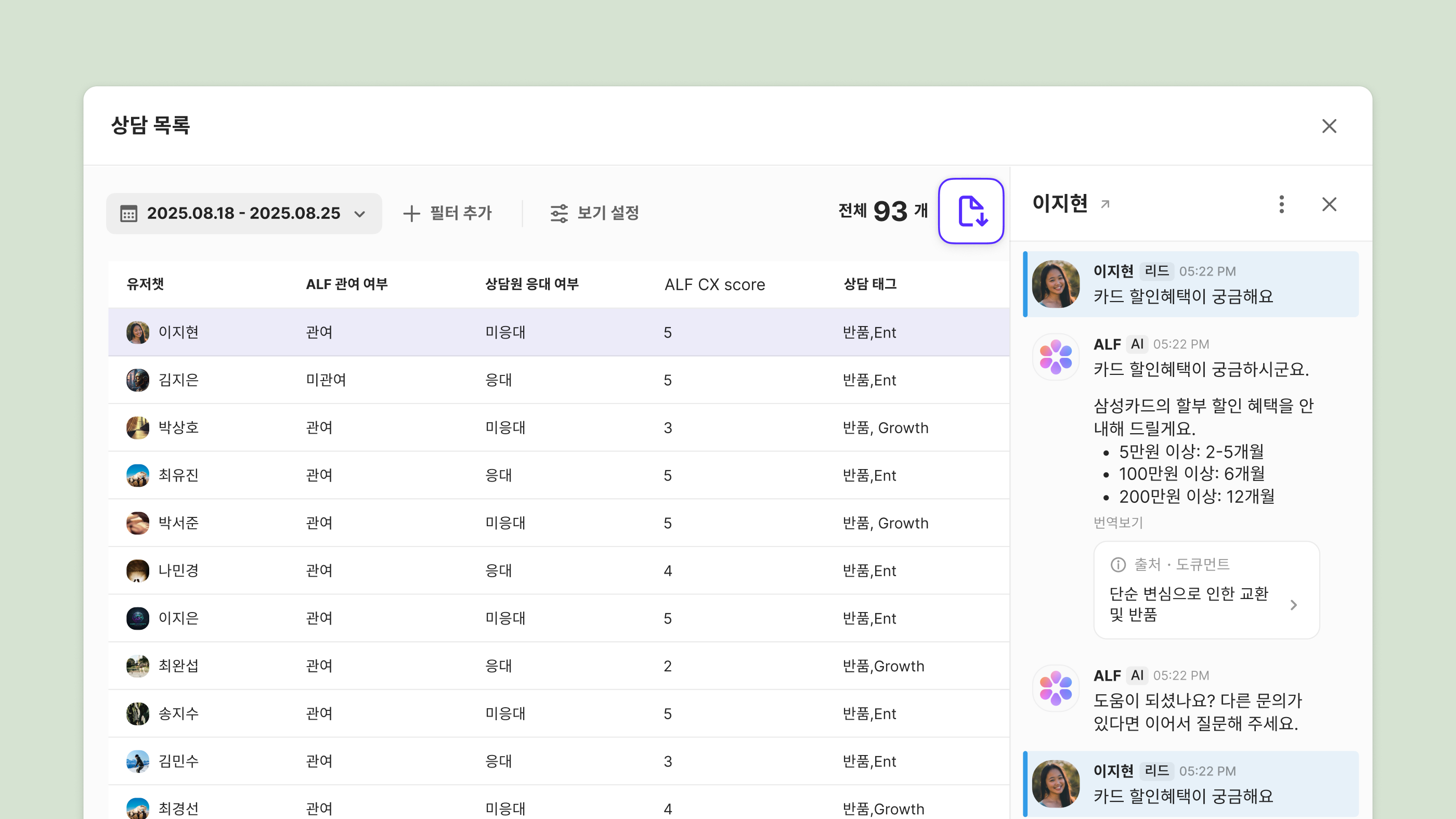
Task: Click the 출처 · 도큐먼트 label
Action: [x=1182, y=564]
